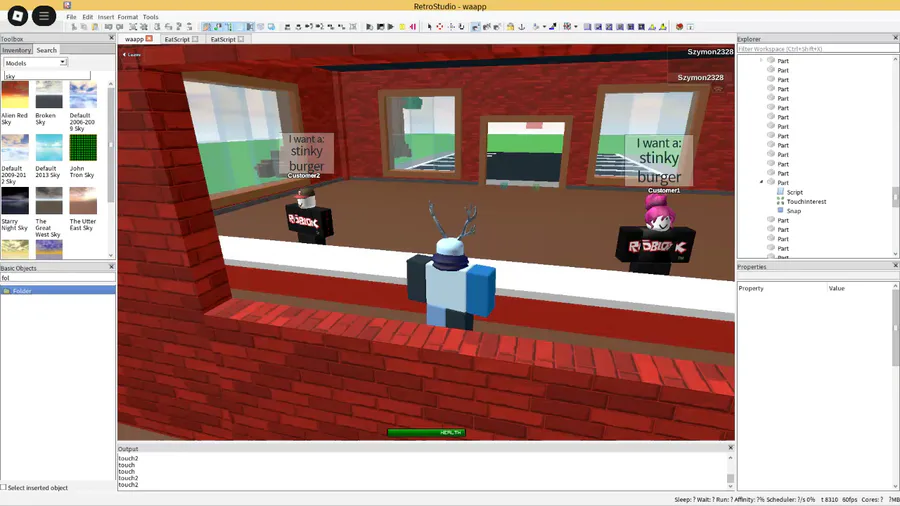
Task: Click Szymon2328 in the player list
Action: click(700, 77)
